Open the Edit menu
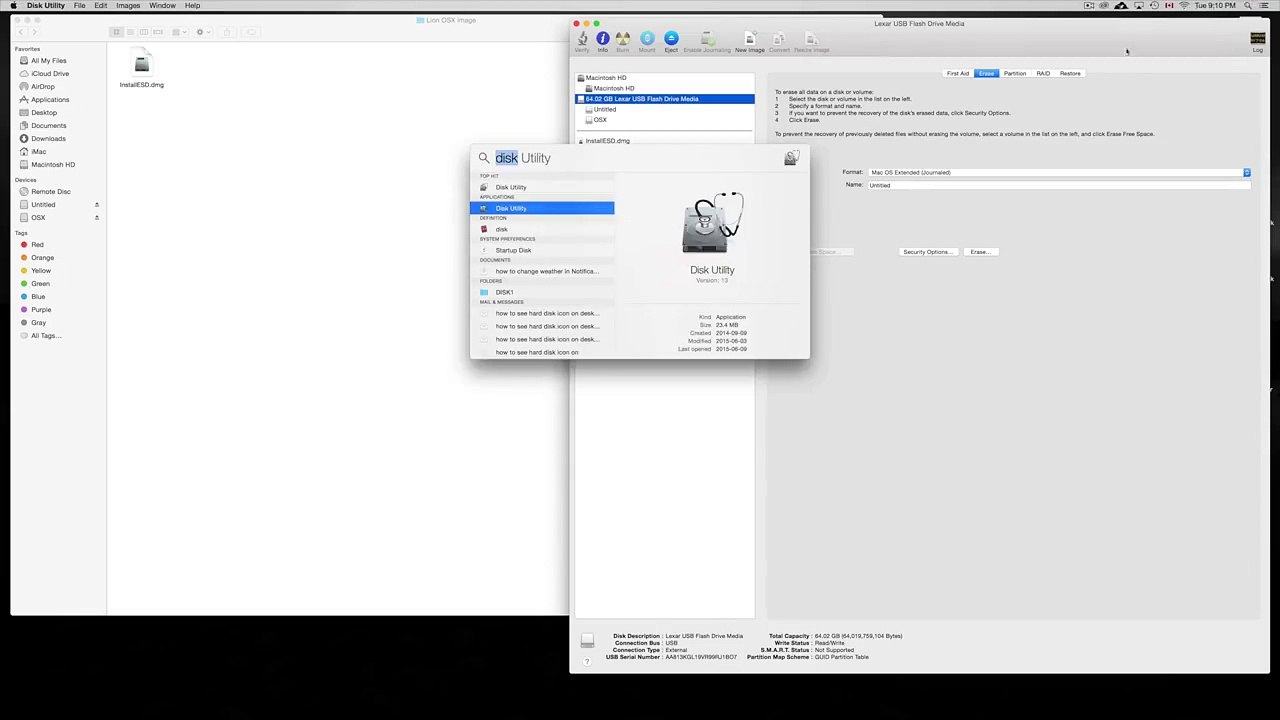The height and width of the screenshot is (720, 1280). pos(101,6)
